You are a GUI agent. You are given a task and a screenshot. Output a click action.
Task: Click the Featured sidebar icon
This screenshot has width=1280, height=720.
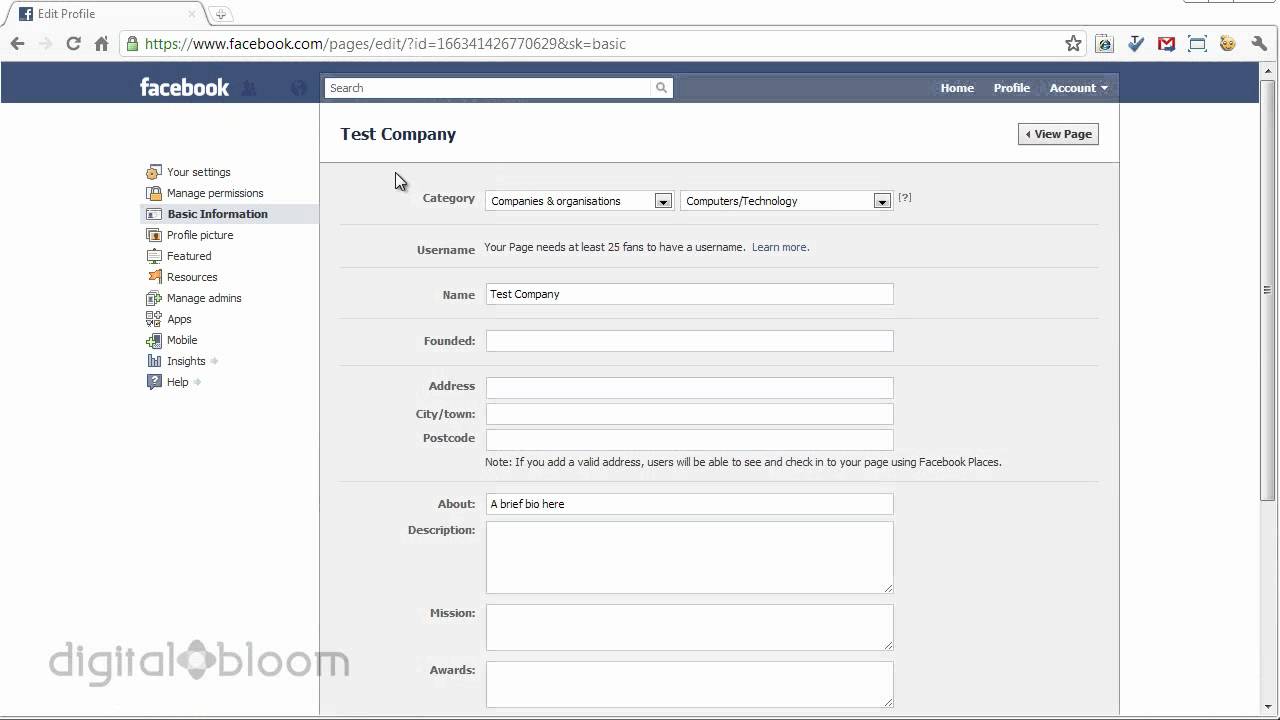pos(154,256)
